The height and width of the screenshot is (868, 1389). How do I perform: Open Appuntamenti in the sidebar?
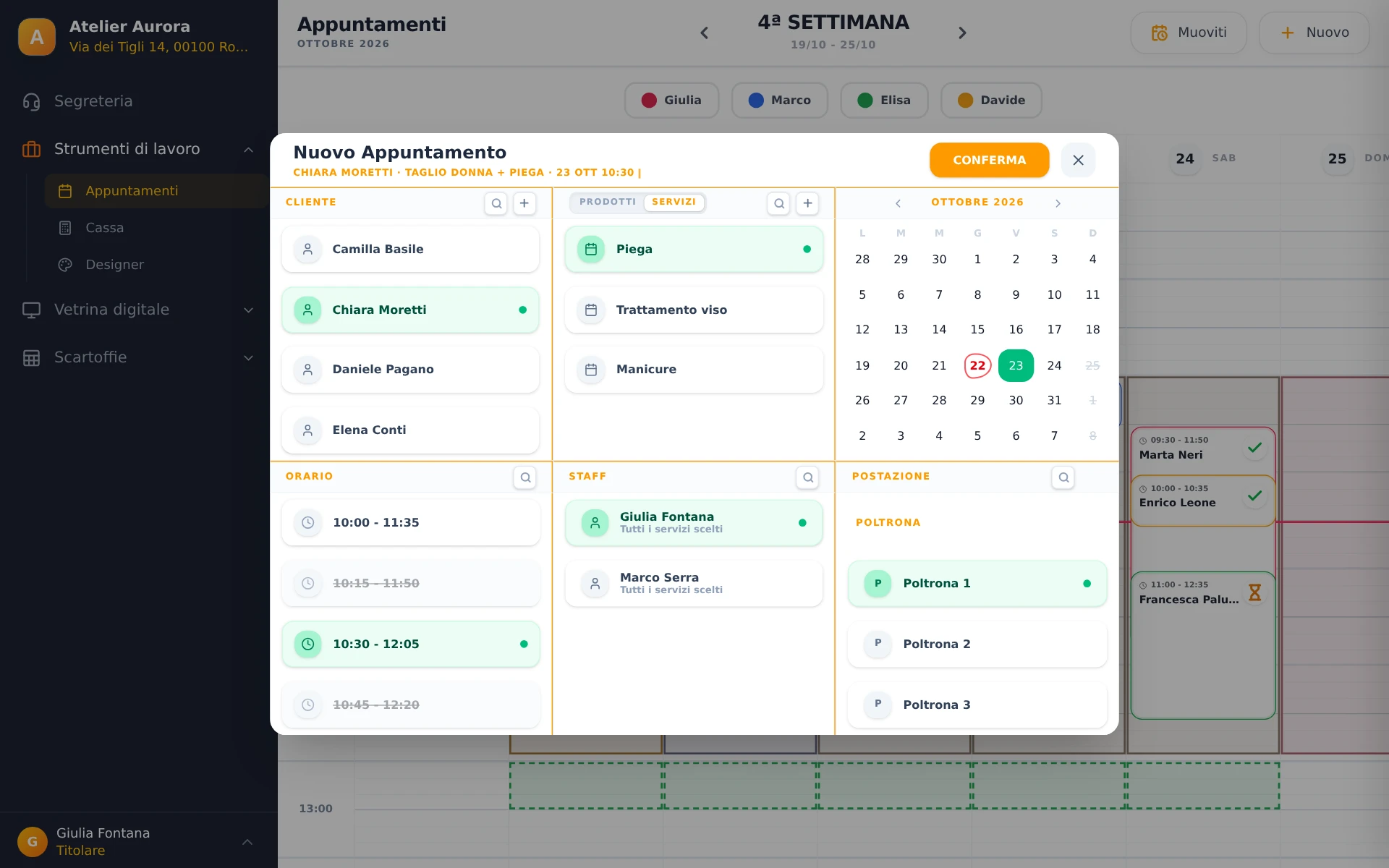point(156,191)
